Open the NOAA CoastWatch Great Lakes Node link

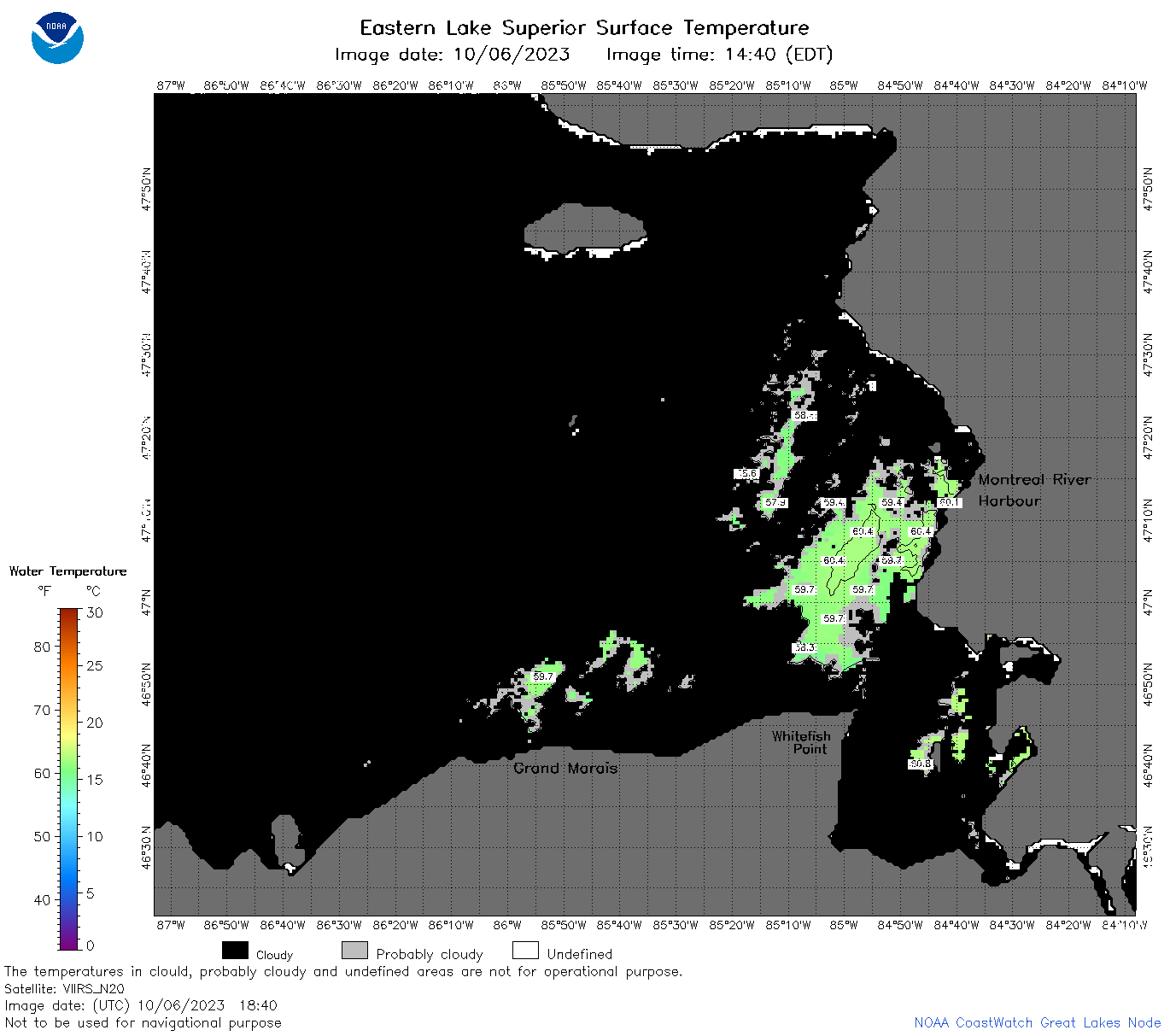click(1037, 1022)
